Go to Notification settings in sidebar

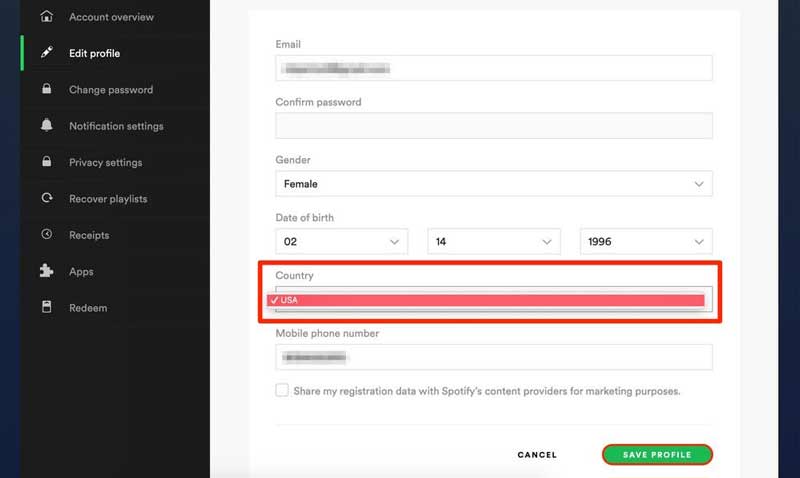click(116, 126)
